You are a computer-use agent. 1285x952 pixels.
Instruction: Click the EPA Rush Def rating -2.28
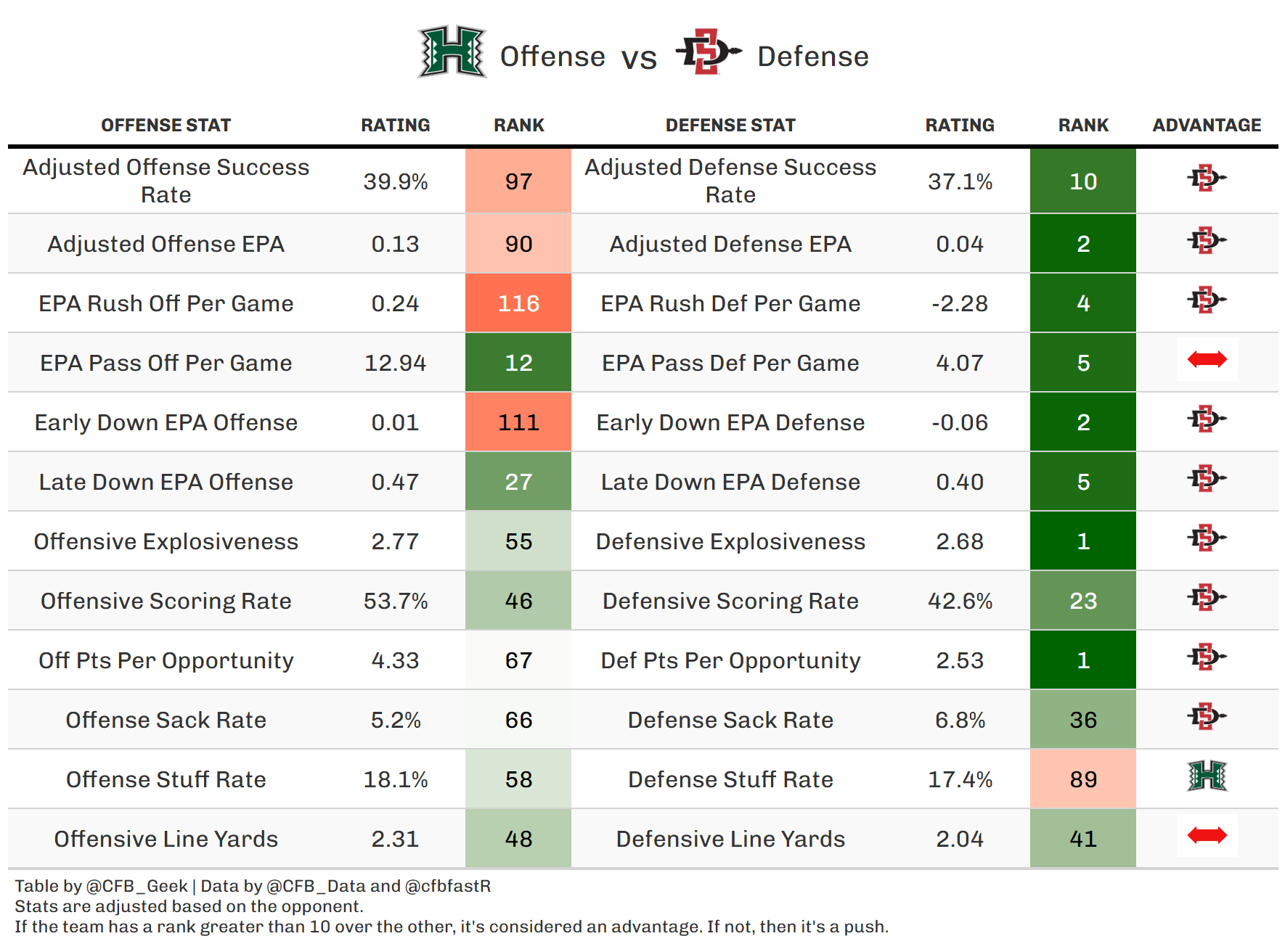(x=960, y=303)
